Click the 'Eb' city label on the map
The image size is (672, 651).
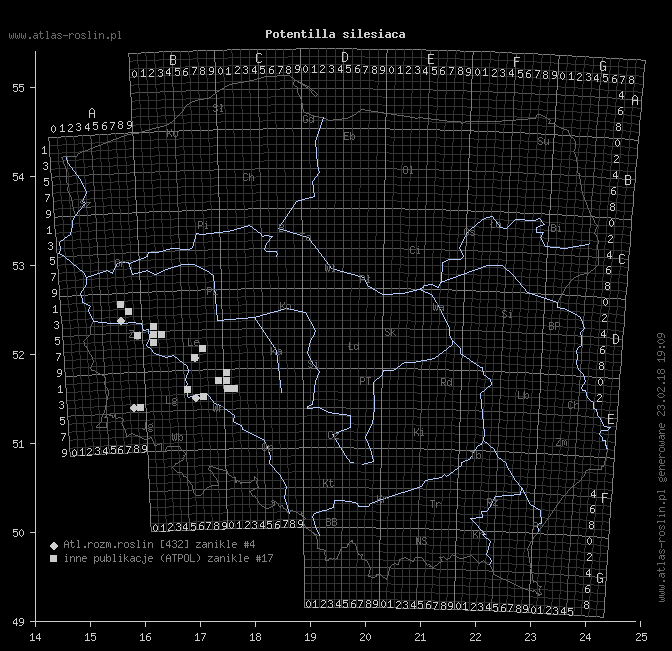click(349, 137)
